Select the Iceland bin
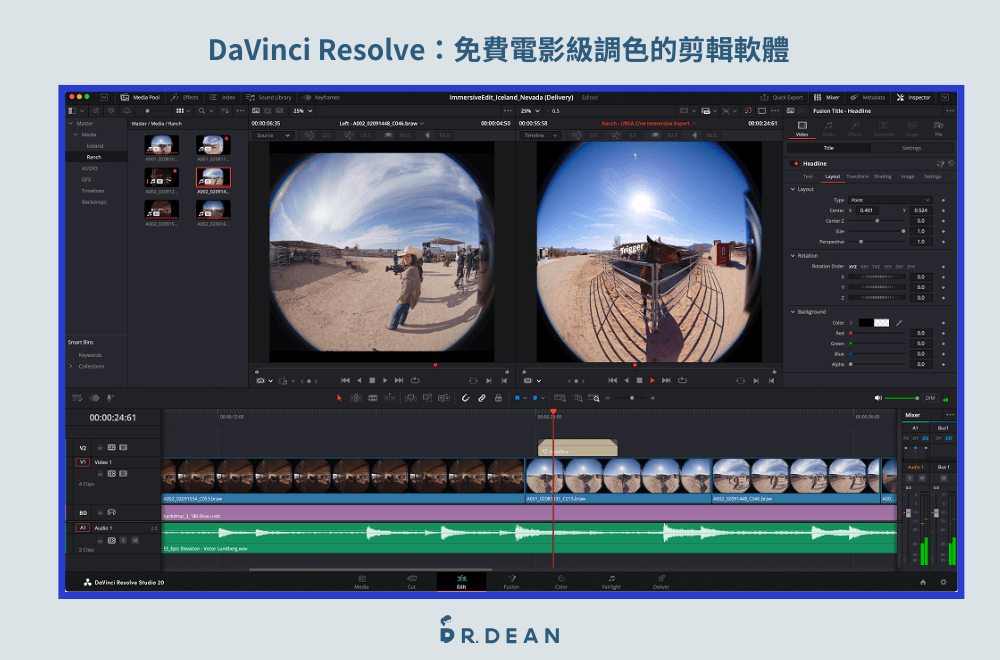 coord(95,146)
